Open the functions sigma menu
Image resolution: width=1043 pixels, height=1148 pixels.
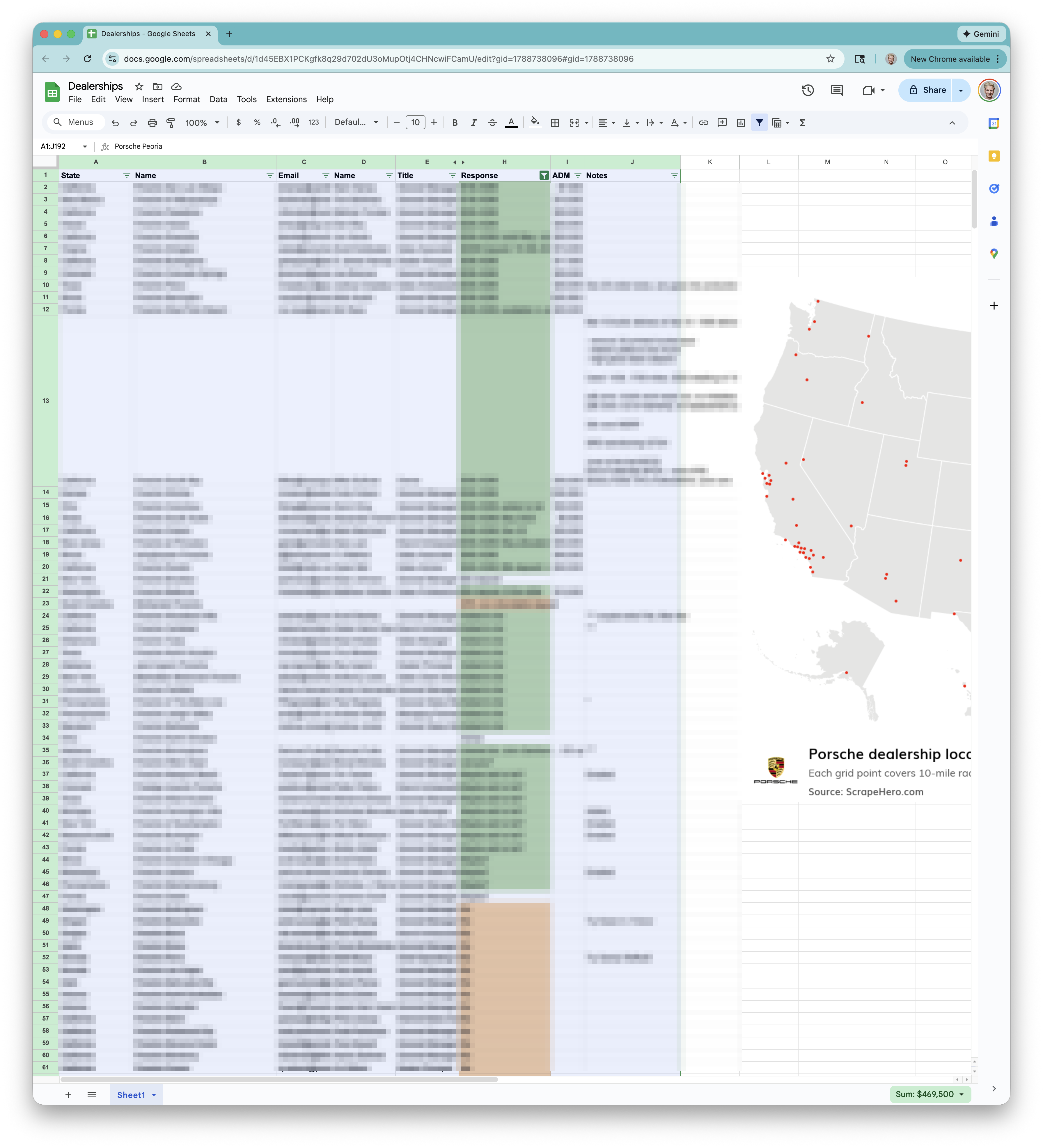pyautogui.click(x=802, y=123)
